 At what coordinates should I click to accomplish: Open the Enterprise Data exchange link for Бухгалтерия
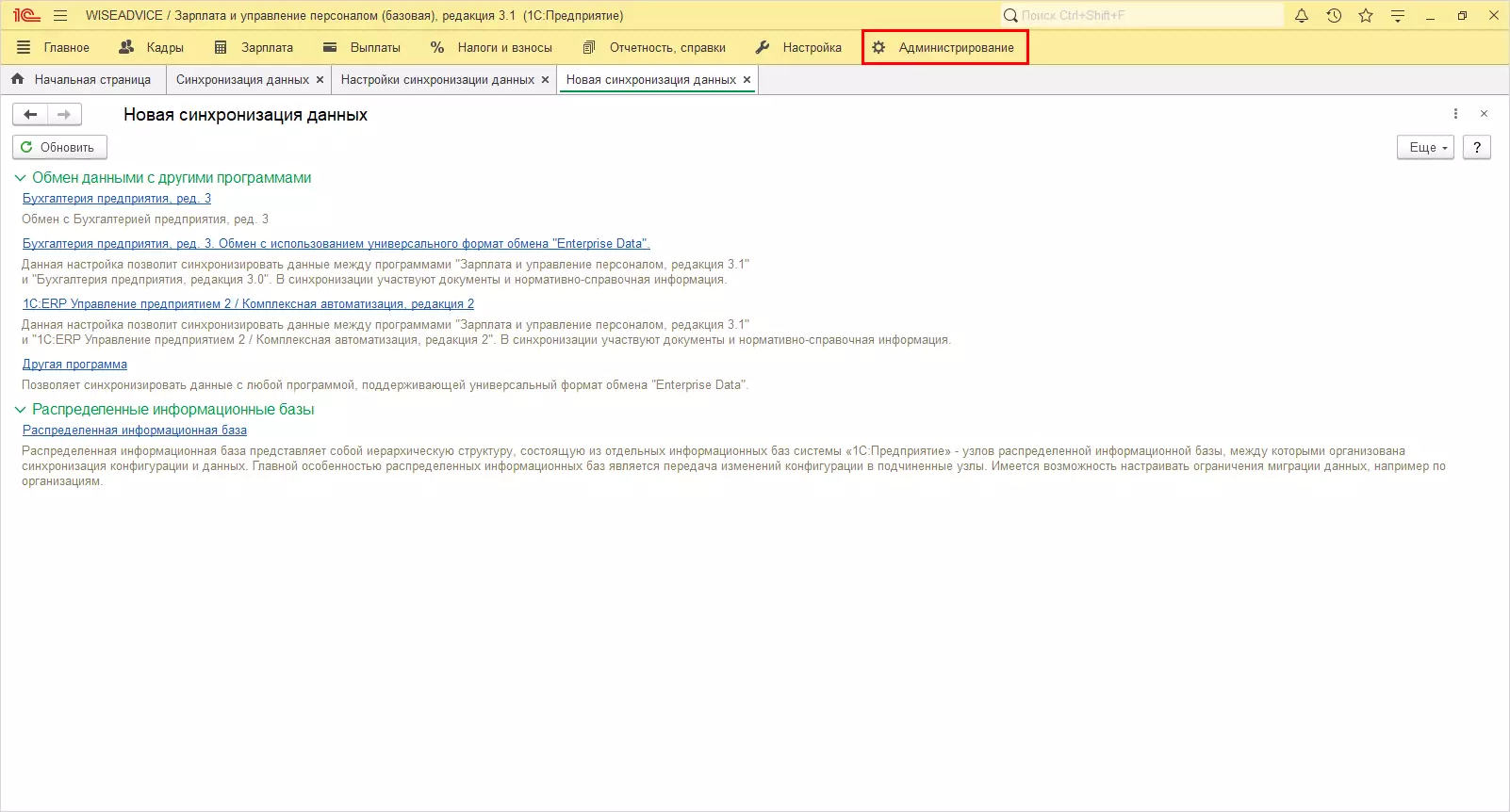point(336,244)
